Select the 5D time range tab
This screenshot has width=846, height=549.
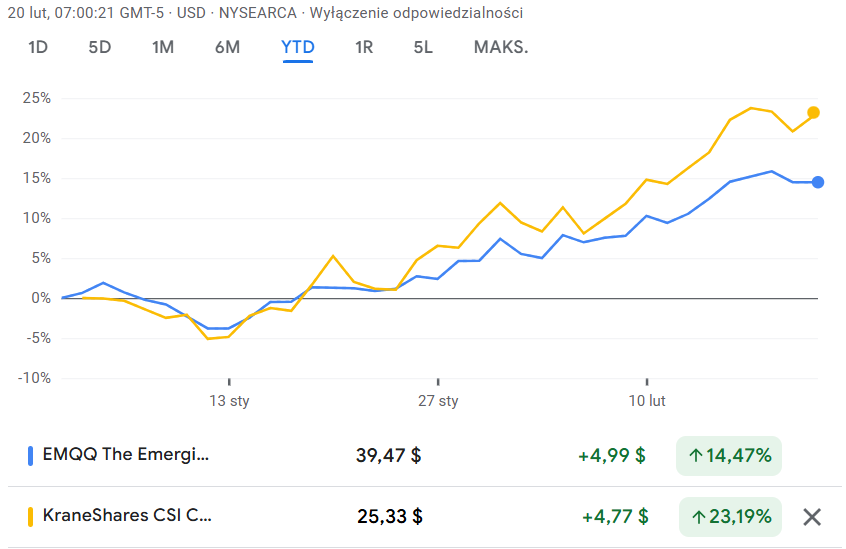pyautogui.click(x=100, y=47)
